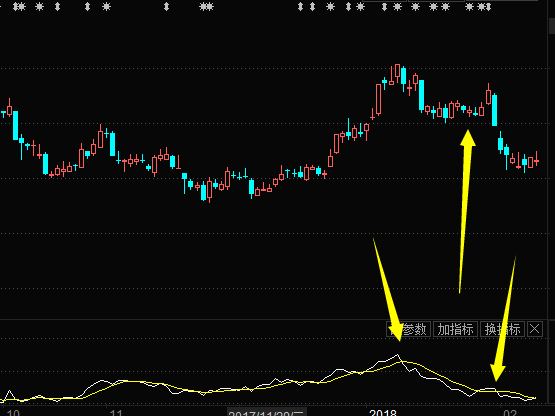This screenshot has width=555, height=416.
Task: Click the white indicator line's highest peak
Action: coord(397,354)
